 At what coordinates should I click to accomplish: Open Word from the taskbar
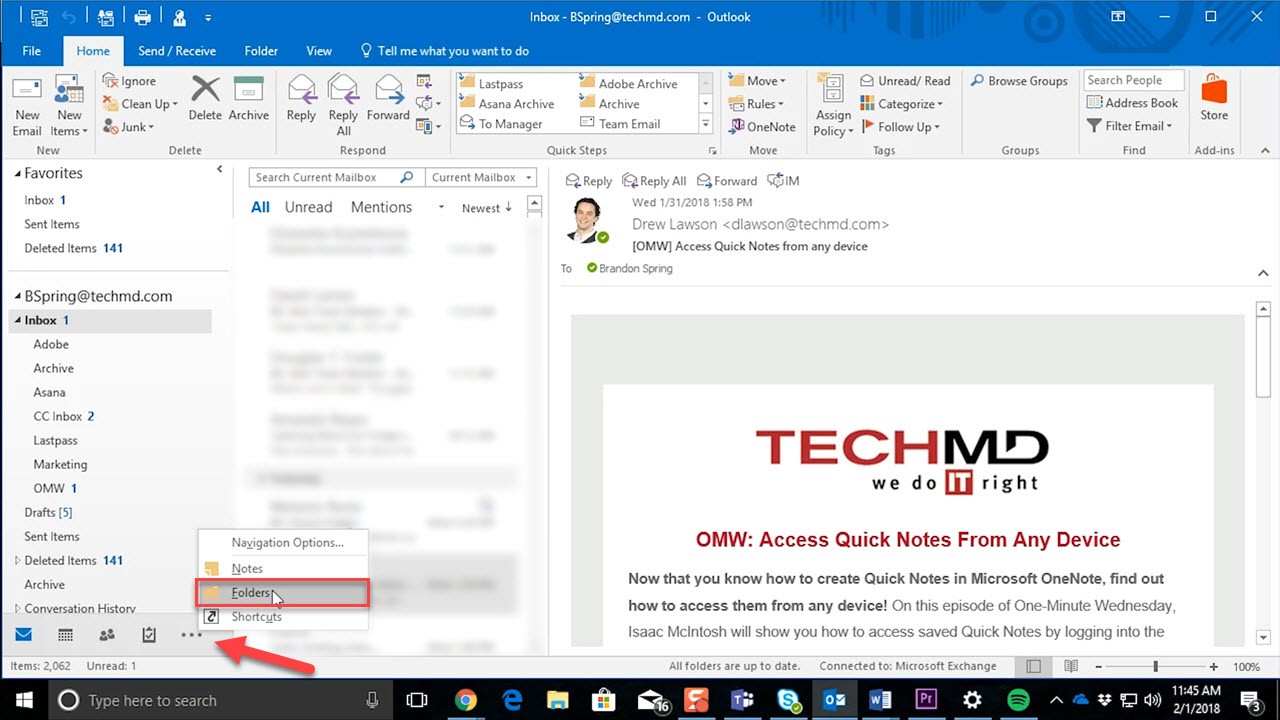pos(880,700)
